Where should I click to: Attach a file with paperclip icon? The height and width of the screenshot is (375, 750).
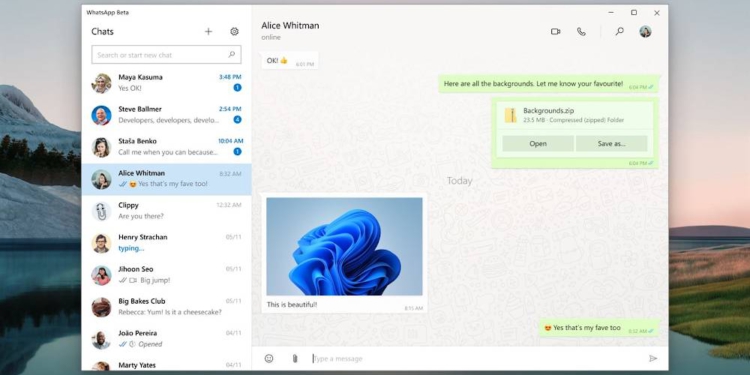295,358
